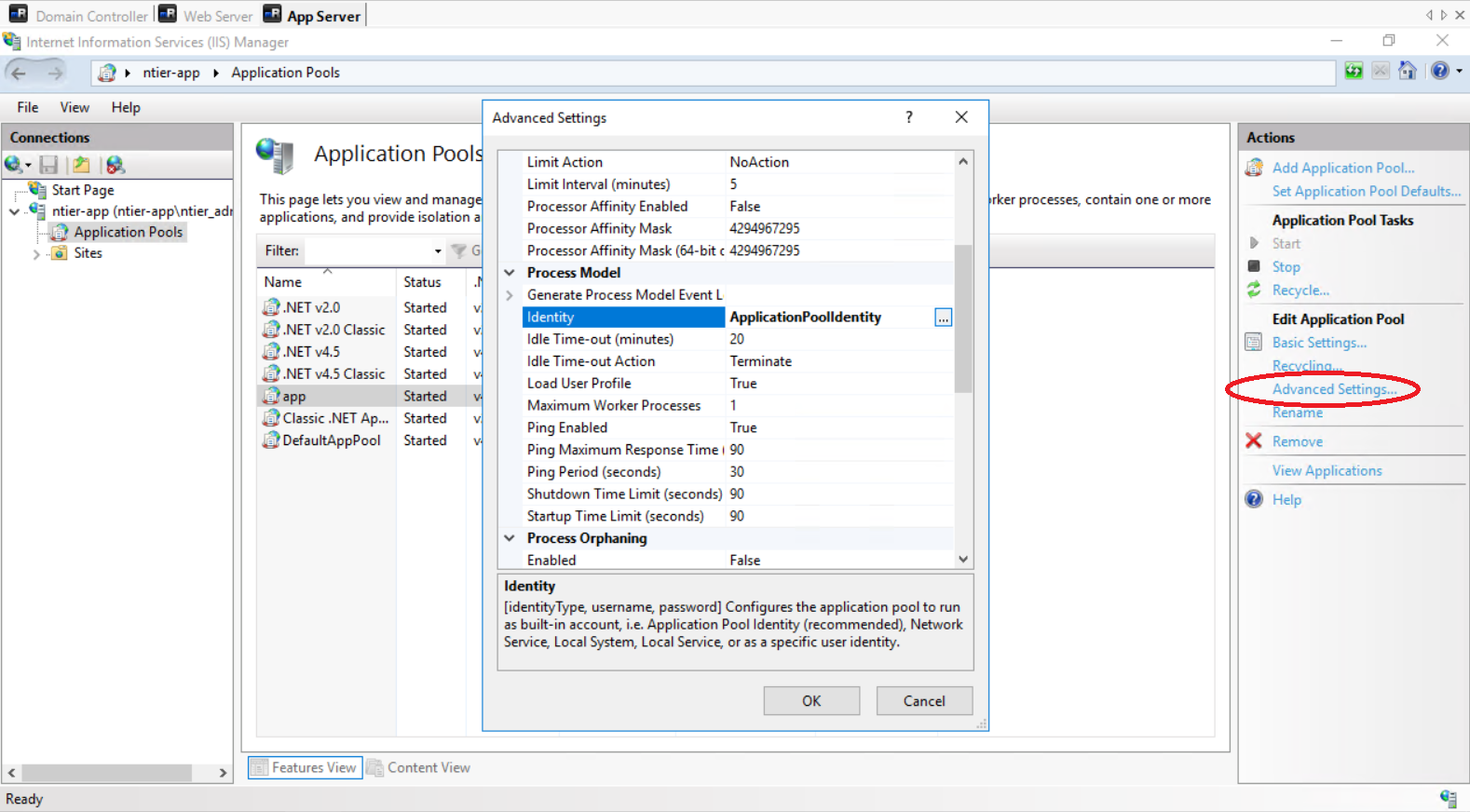Click the Connections scroll right arrow
Screen dimensions: 1470x812
click(223, 773)
